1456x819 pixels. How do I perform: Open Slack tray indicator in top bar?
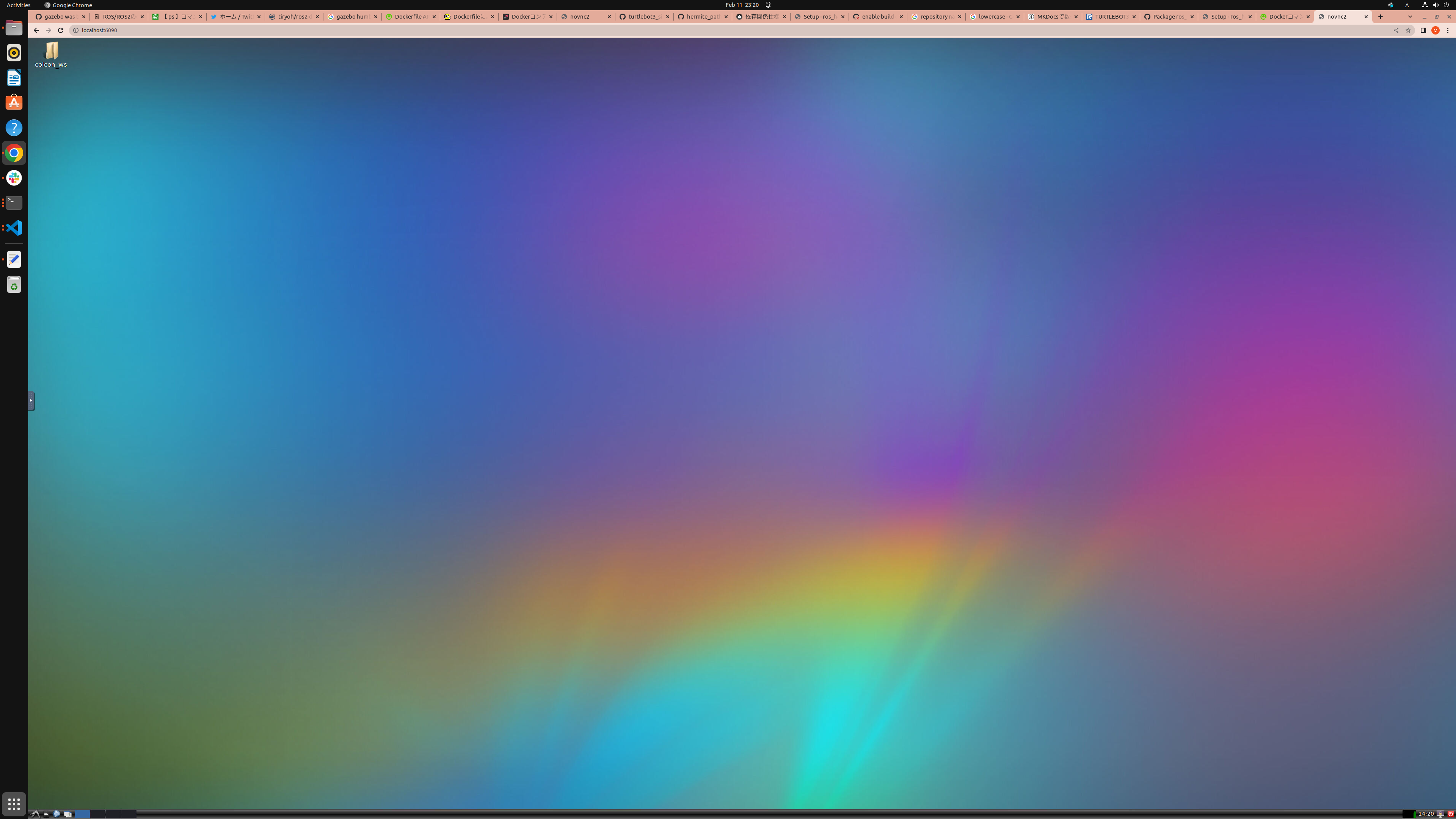tap(1390, 5)
